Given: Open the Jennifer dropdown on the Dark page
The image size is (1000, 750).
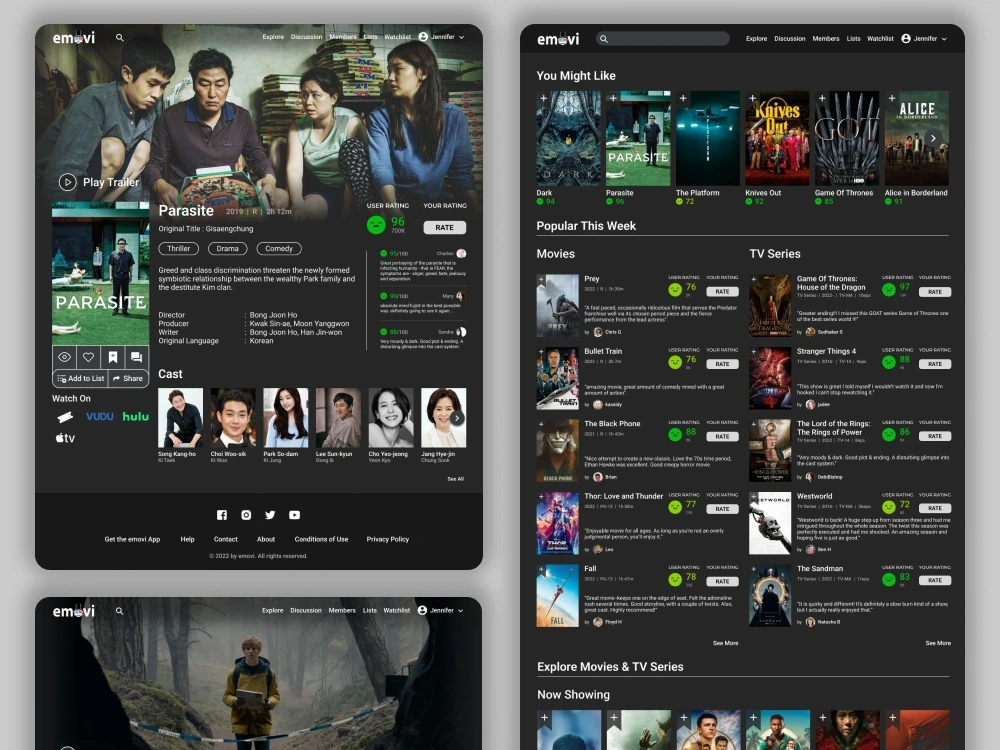Looking at the screenshot, I should point(441,610).
